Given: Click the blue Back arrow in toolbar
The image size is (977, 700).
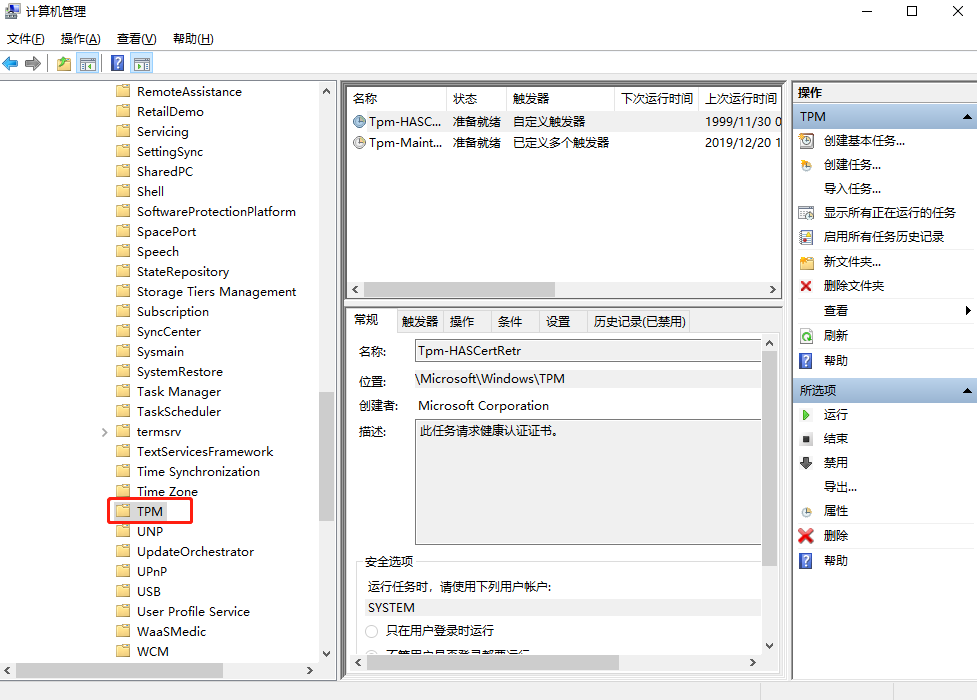Looking at the screenshot, I should click(11, 64).
